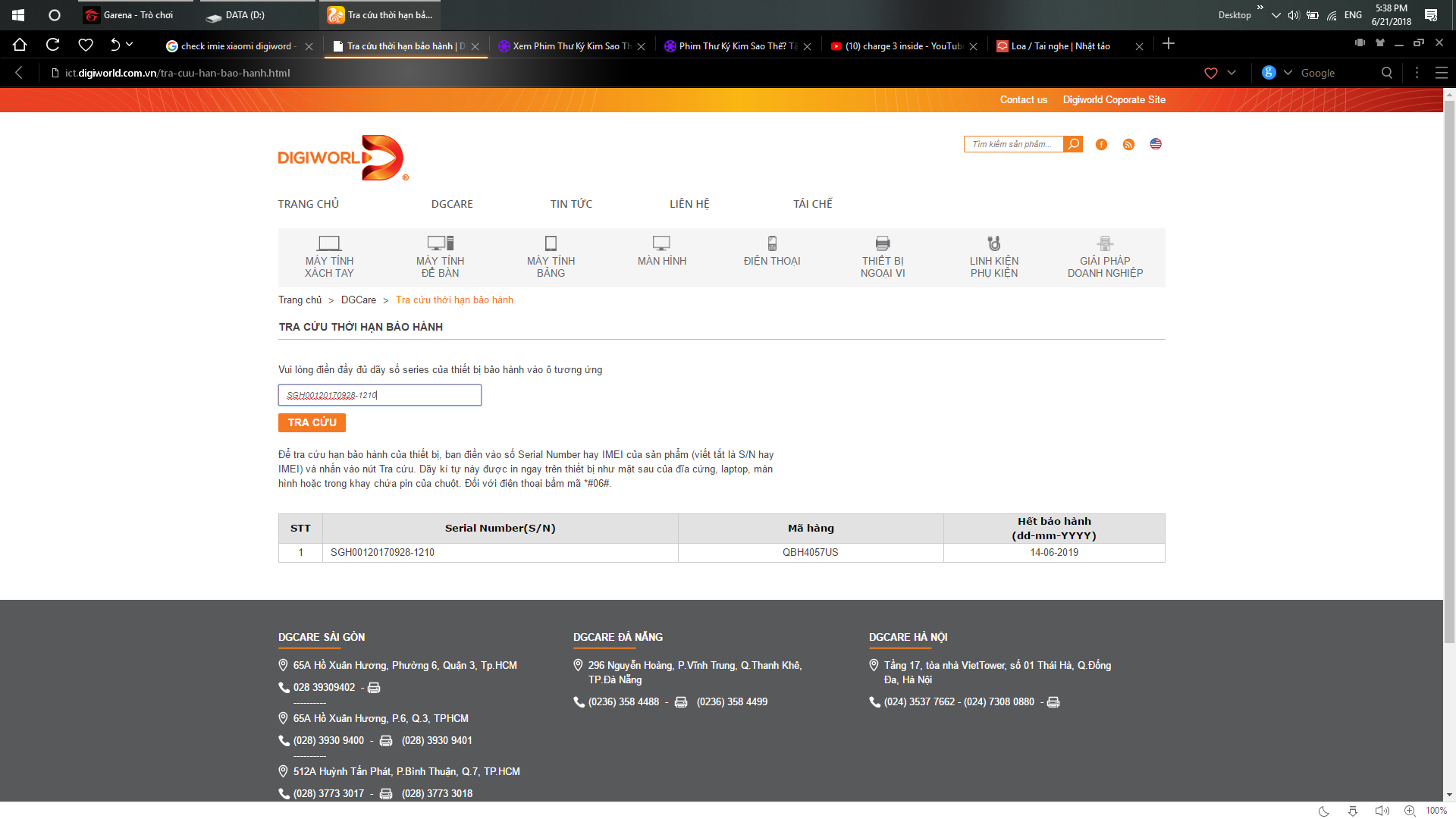Click the MÀN HÌNH monitor icon

(661, 243)
